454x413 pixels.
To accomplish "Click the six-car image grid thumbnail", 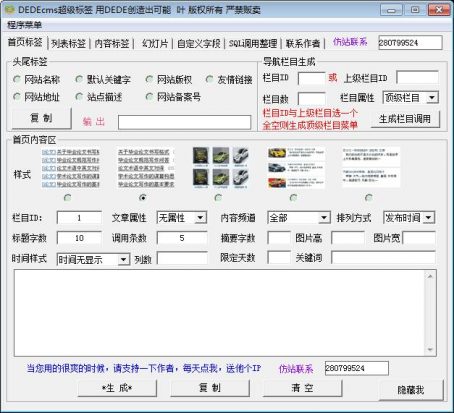I will pyautogui.click(x=221, y=168).
